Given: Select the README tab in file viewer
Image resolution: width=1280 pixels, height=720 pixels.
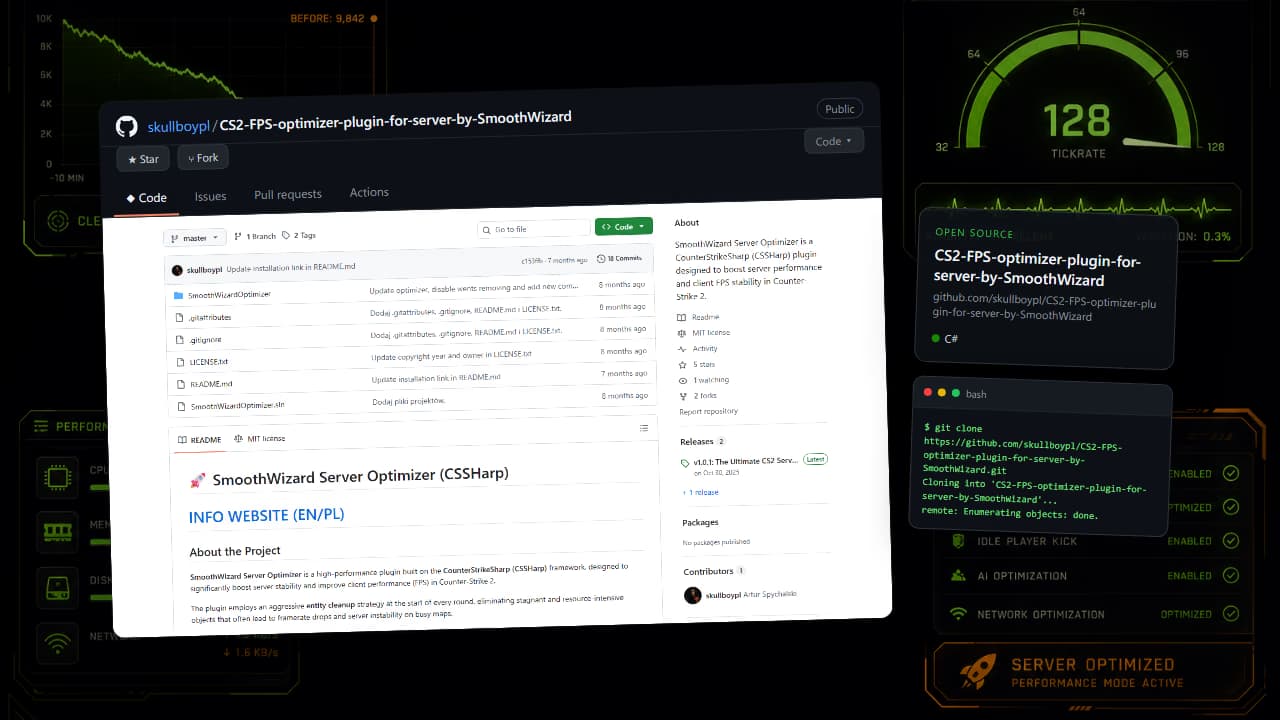Looking at the screenshot, I should [199, 440].
